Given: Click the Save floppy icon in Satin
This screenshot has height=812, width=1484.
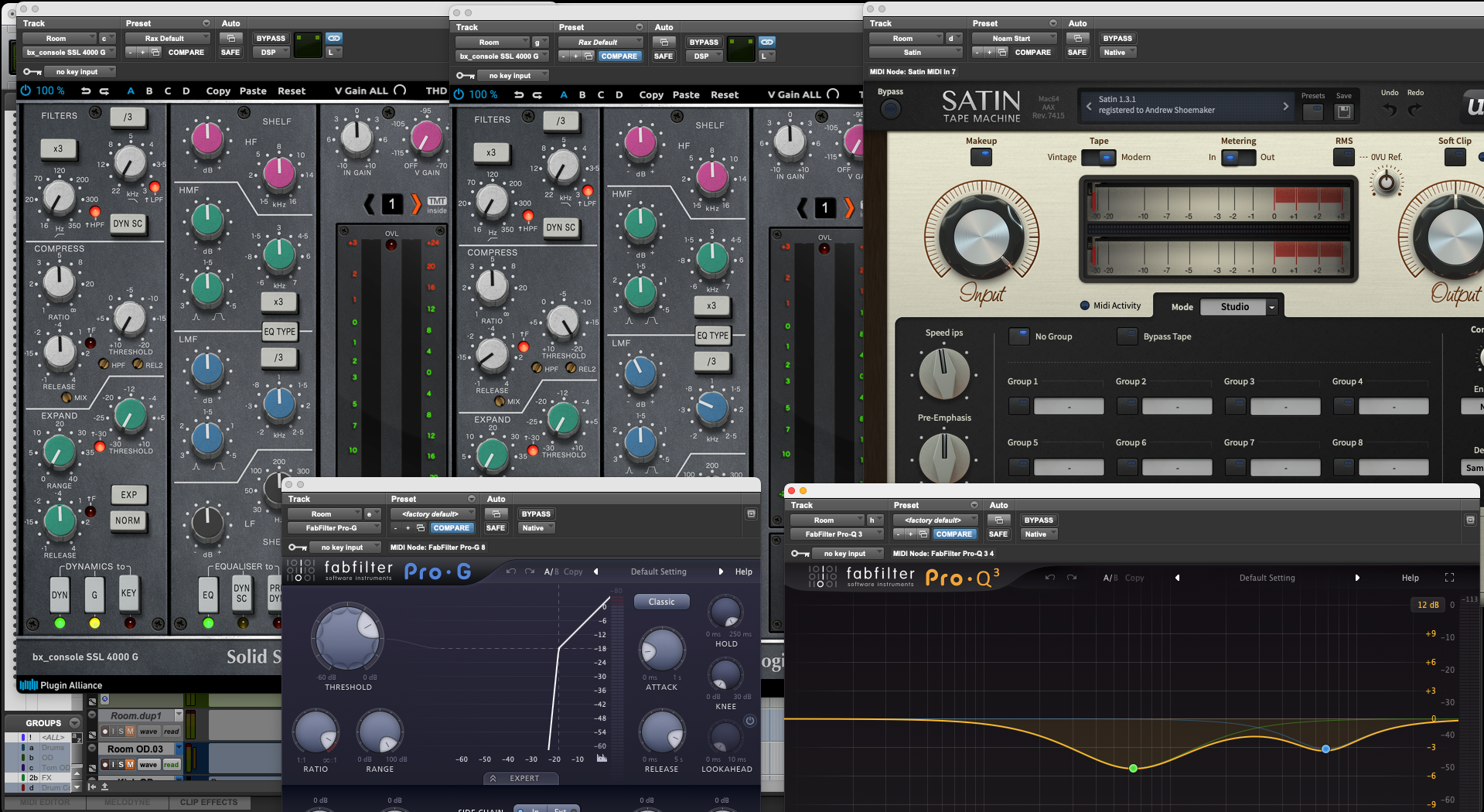Looking at the screenshot, I should (1344, 111).
